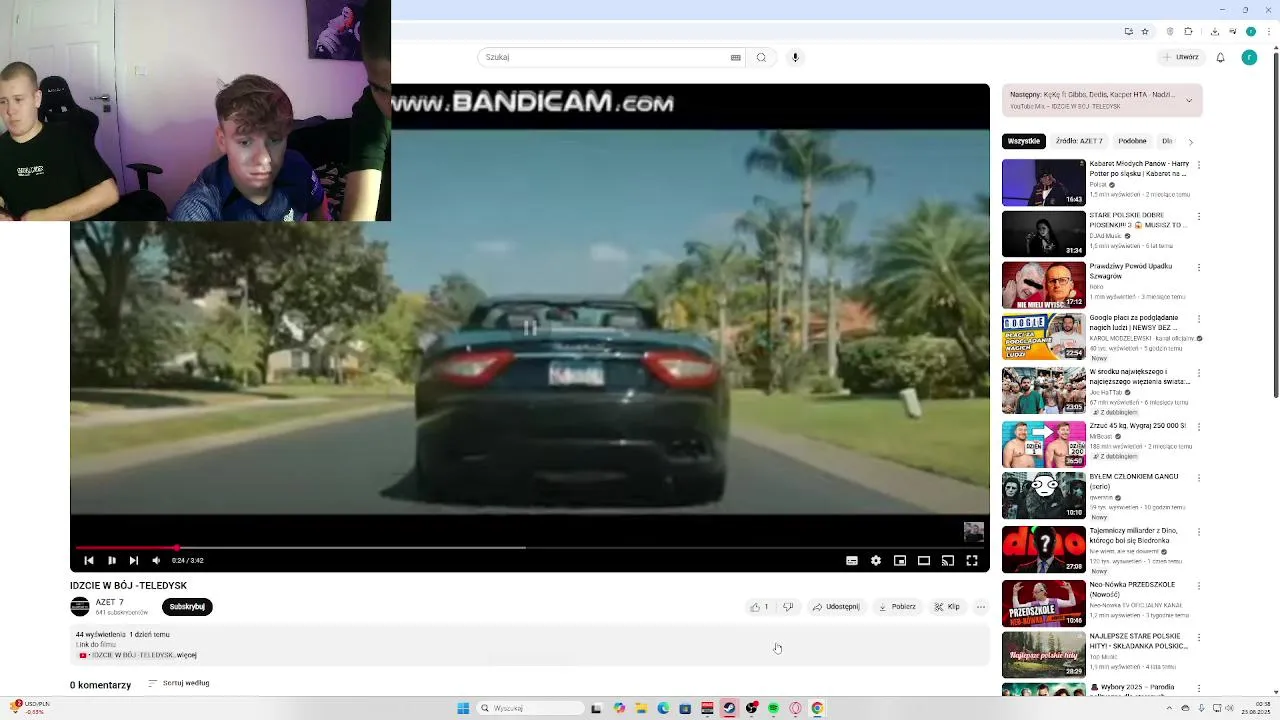Open options menu for BYŁEM CZŁONKIEM GANGU video

pos(1199,477)
